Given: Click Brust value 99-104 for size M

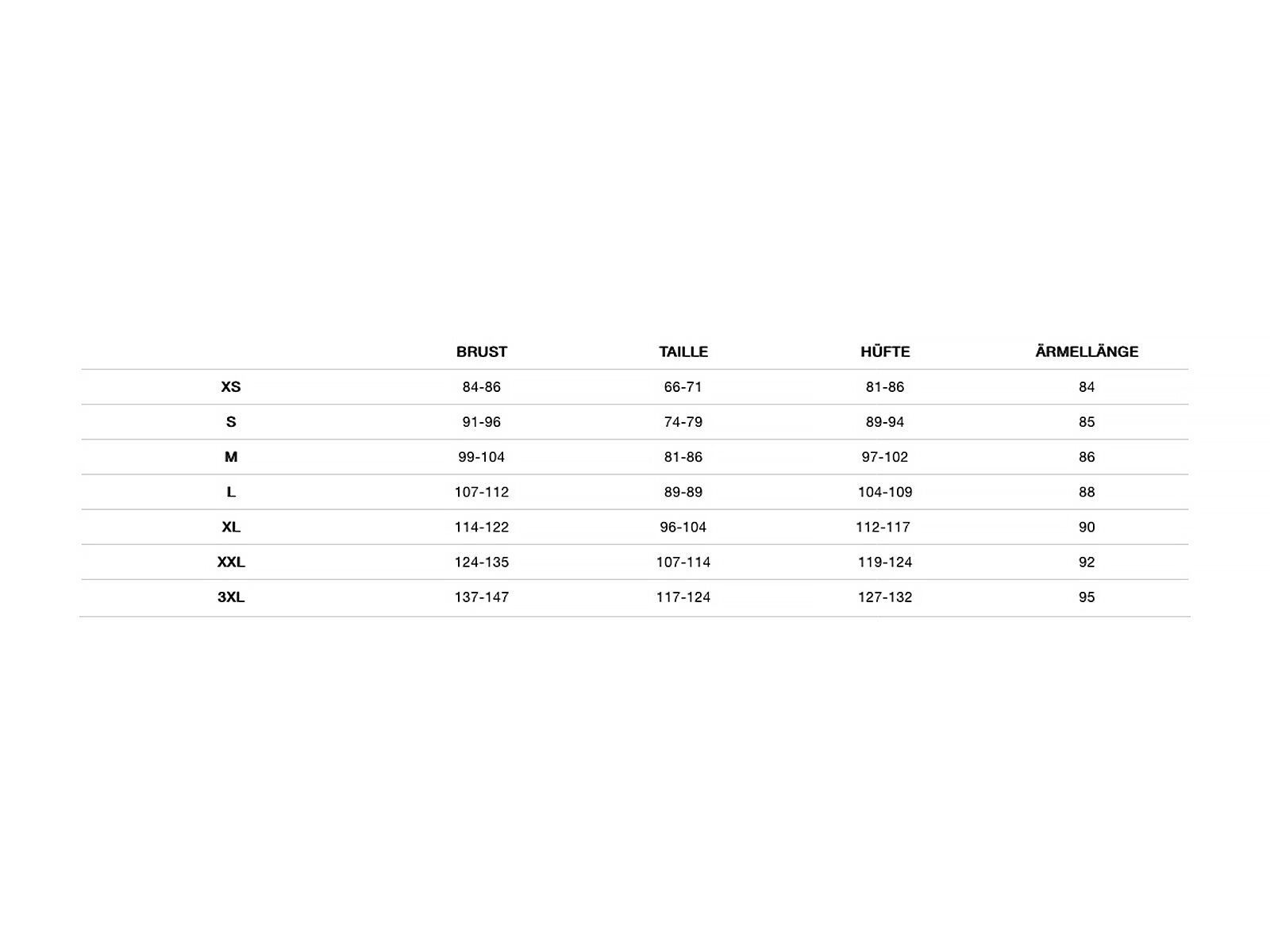Looking at the screenshot, I should (481, 457).
